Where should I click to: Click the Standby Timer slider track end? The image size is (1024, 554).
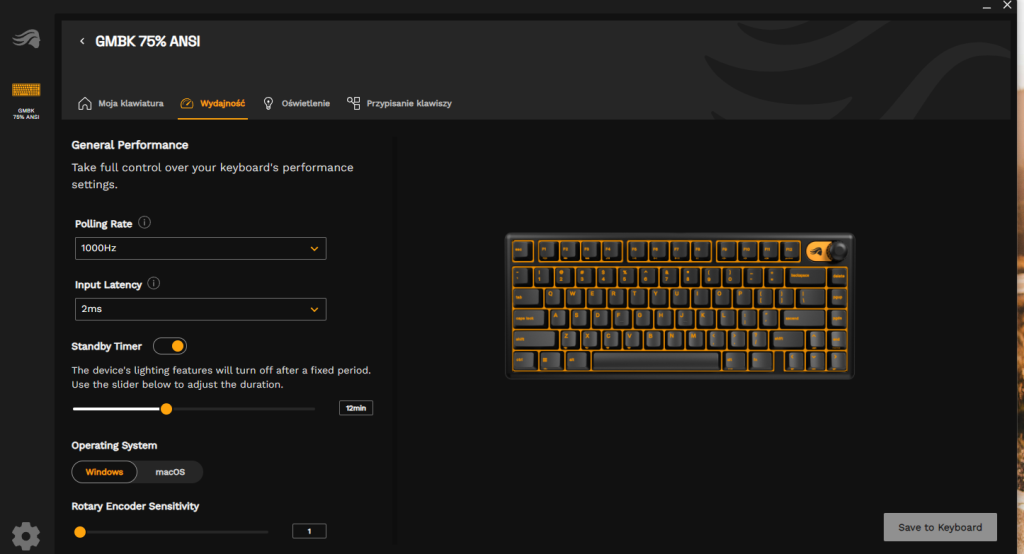click(x=313, y=409)
